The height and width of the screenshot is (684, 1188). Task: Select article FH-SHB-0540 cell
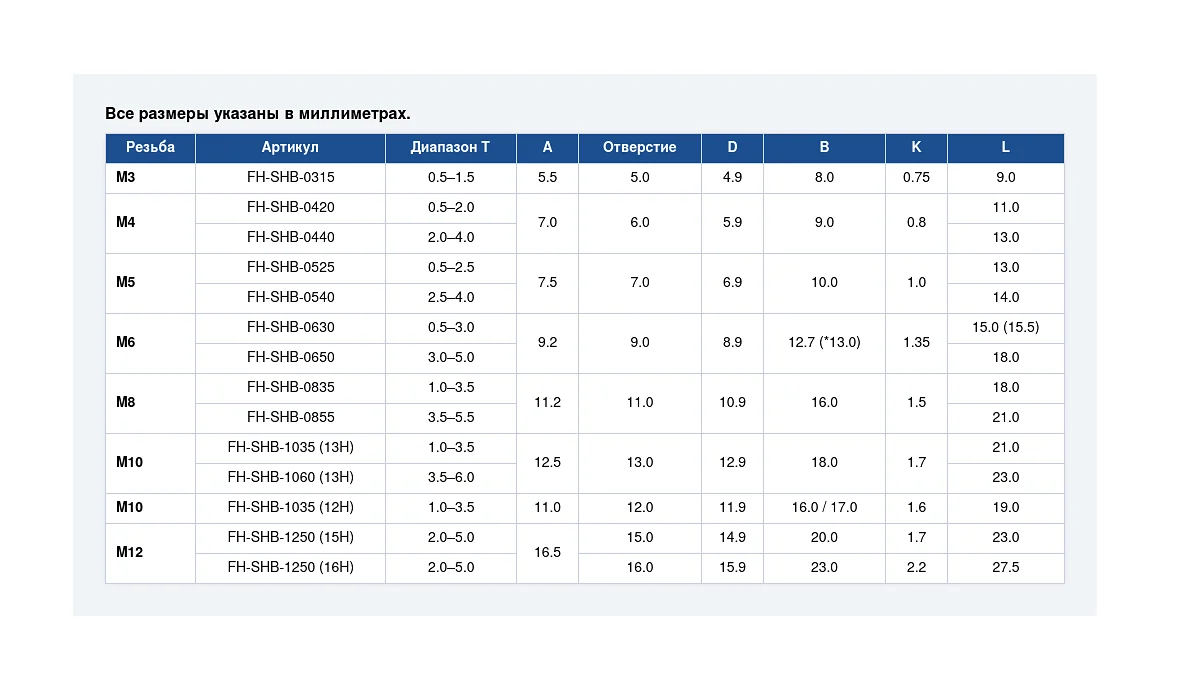point(290,298)
